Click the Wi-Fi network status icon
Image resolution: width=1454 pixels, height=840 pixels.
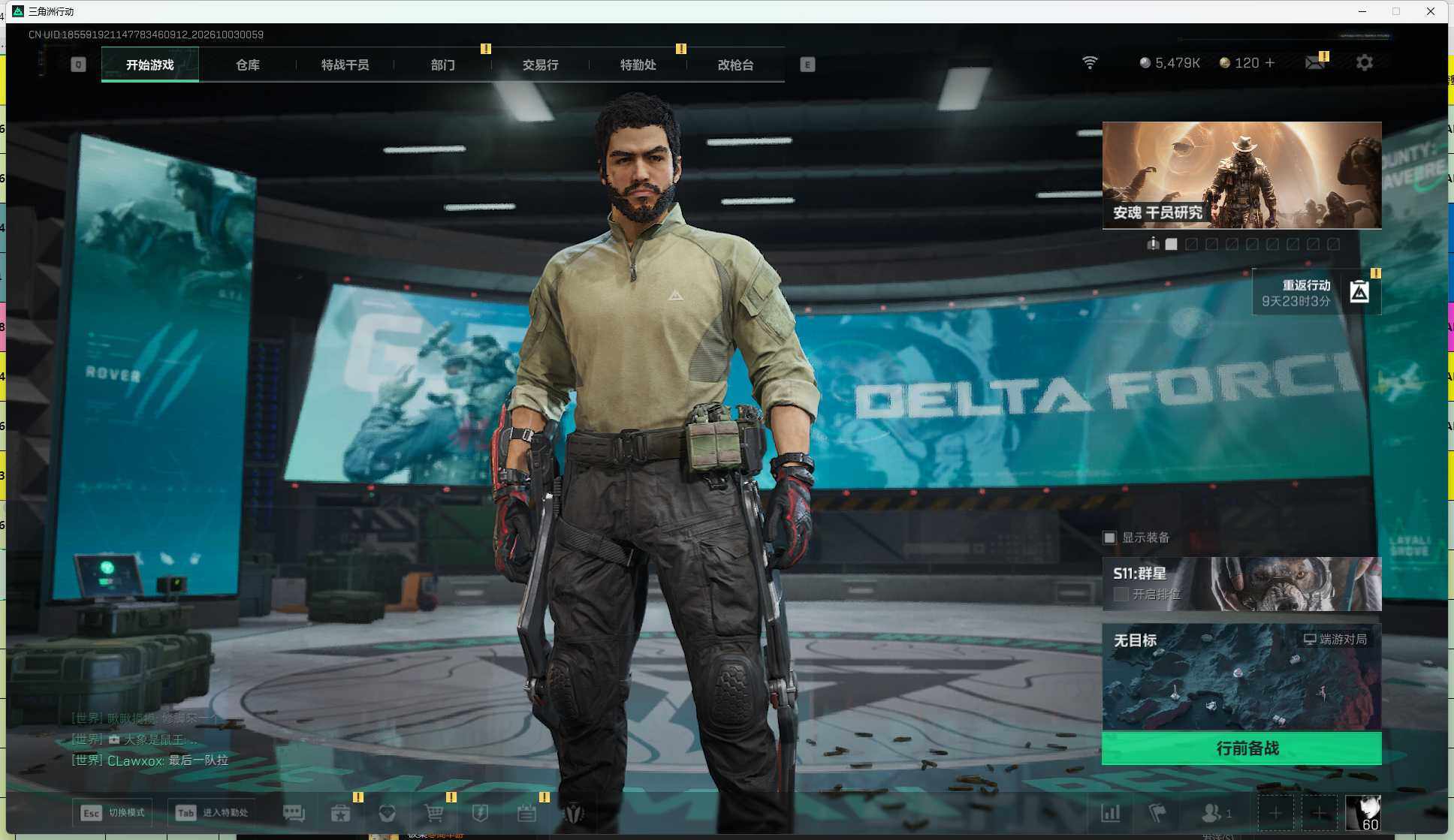point(1090,63)
